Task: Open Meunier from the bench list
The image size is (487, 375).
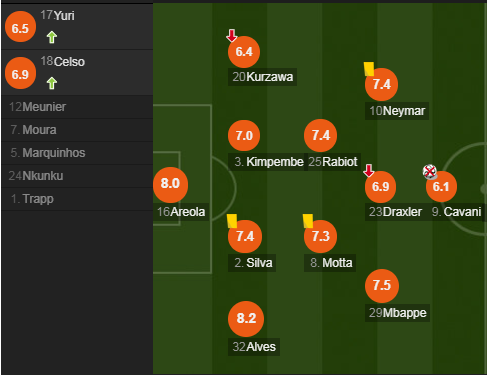Action: pos(77,107)
